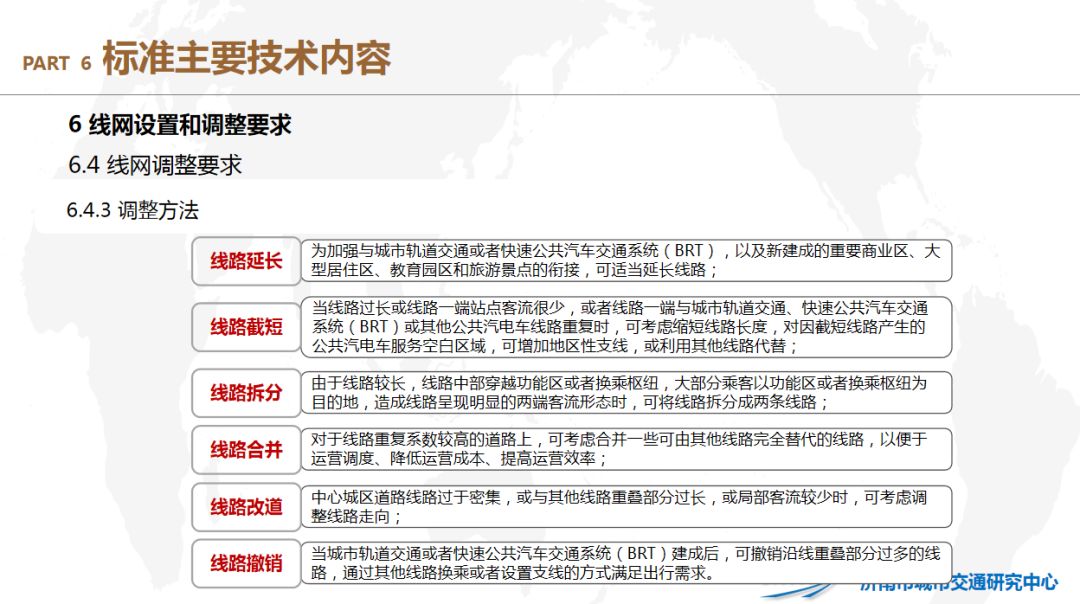The width and height of the screenshot is (1080, 604).
Task: Click description starting 为加强与城市轨道交通
Action: (626, 260)
